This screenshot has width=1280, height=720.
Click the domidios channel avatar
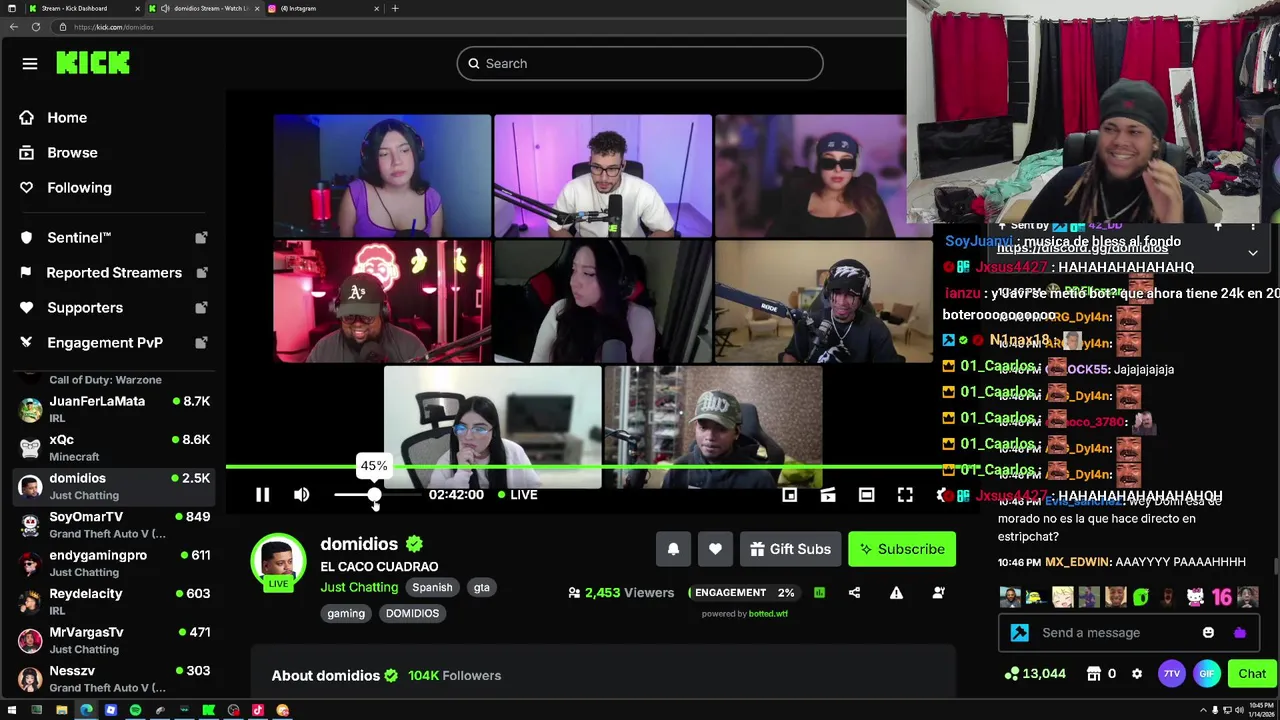[x=278, y=561]
